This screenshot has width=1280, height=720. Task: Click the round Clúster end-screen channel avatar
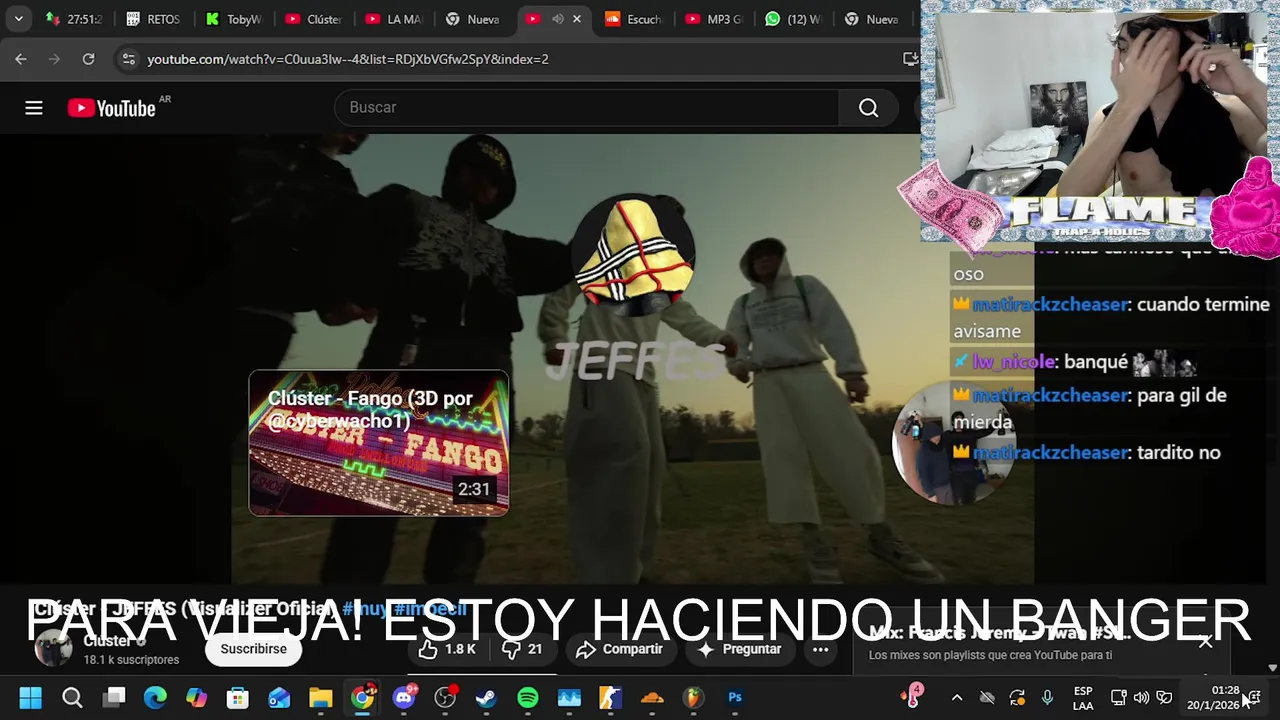point(633,255)
